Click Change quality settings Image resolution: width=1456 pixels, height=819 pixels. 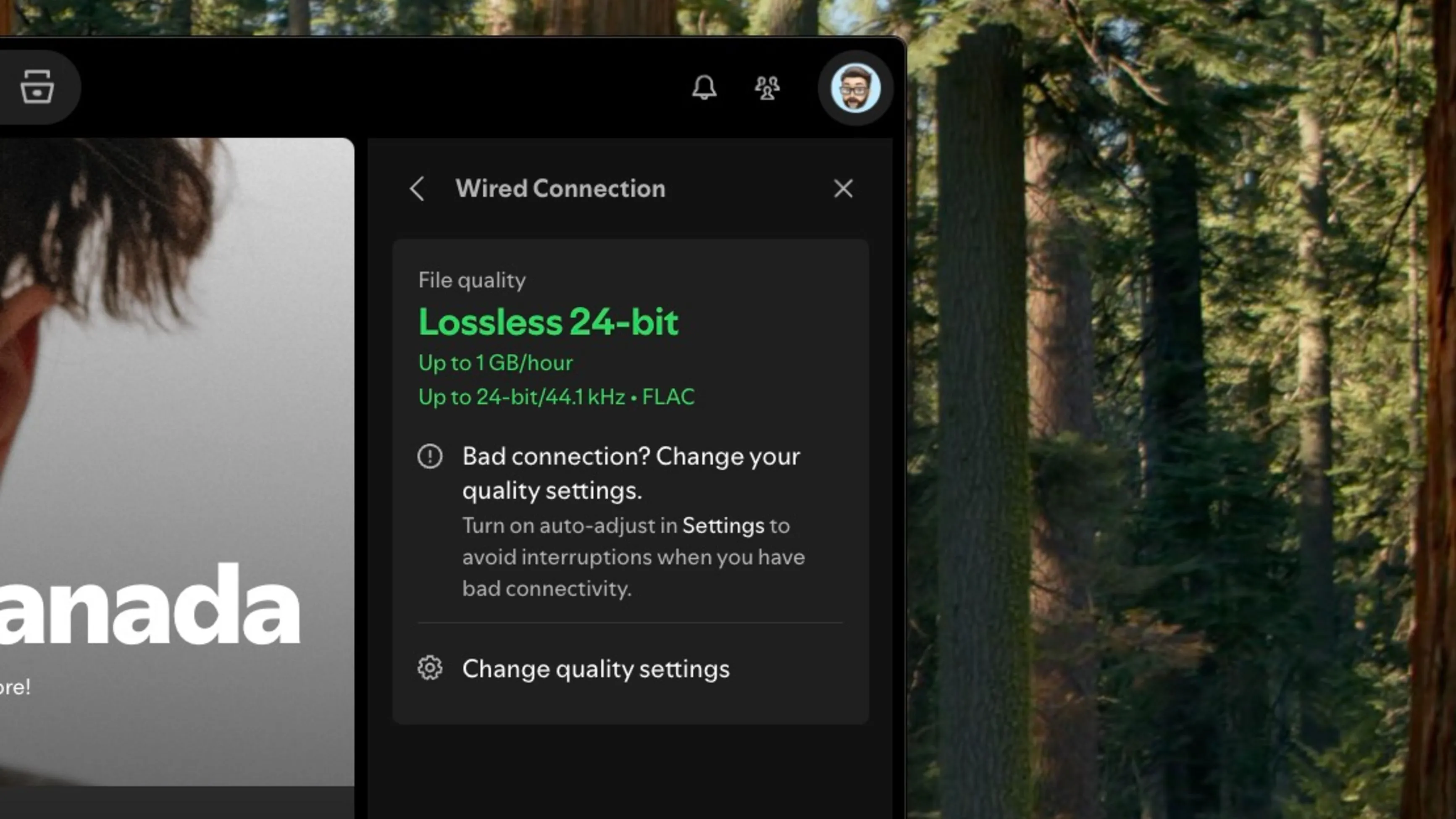[596, 669]
